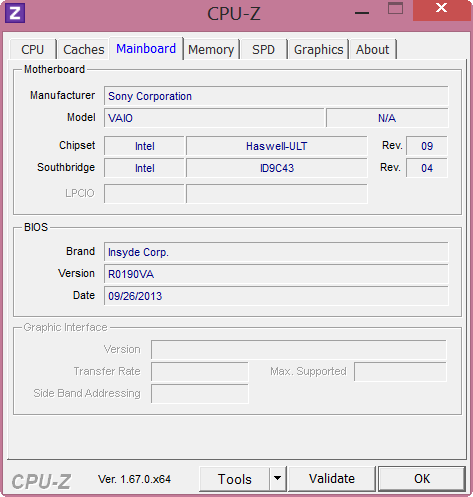Select the Insyde Corp. BIOS brand
473x497 pixels.
coord(276,252)
